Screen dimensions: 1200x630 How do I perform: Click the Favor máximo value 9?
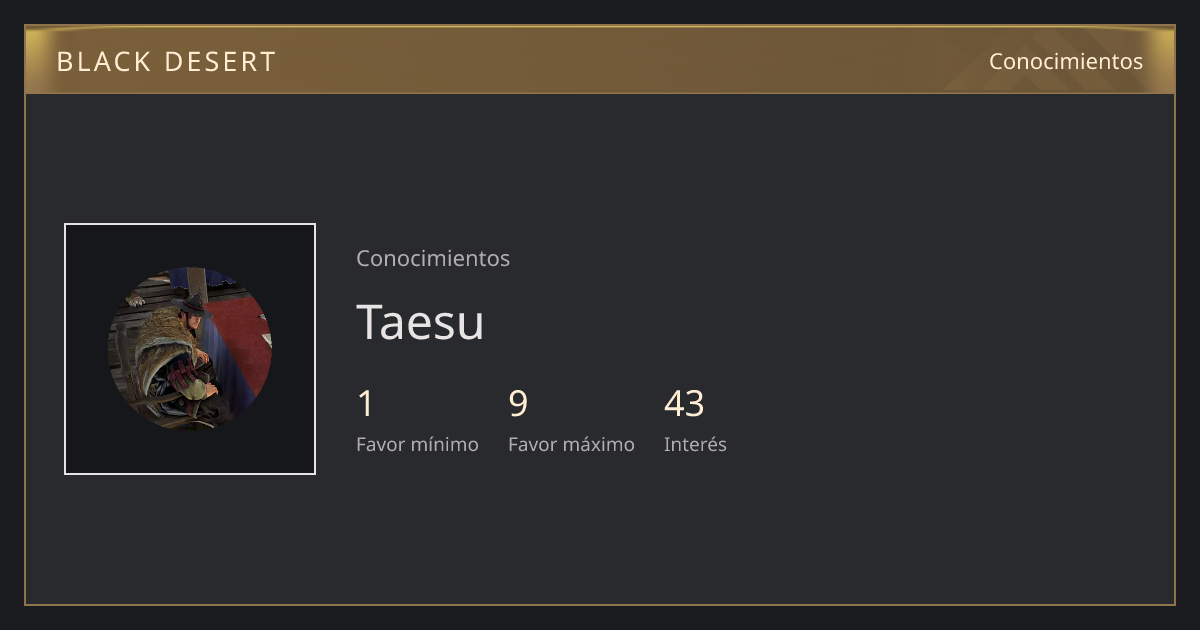pos(518,403)
